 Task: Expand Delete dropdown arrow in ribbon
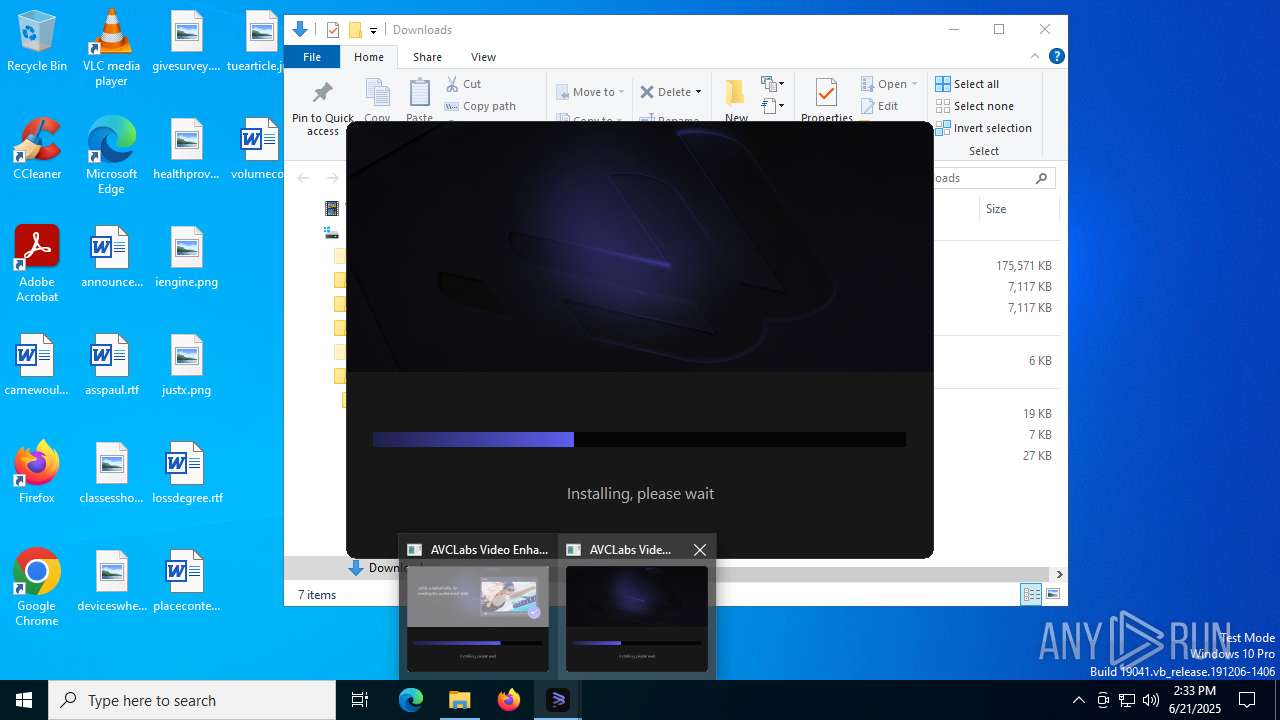pyautogui.click(x=698, y=92)
